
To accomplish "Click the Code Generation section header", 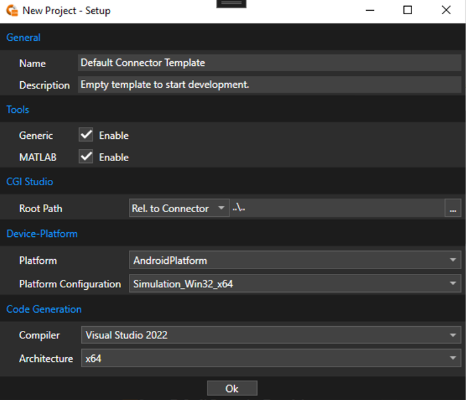I will (x=44, y=309).
